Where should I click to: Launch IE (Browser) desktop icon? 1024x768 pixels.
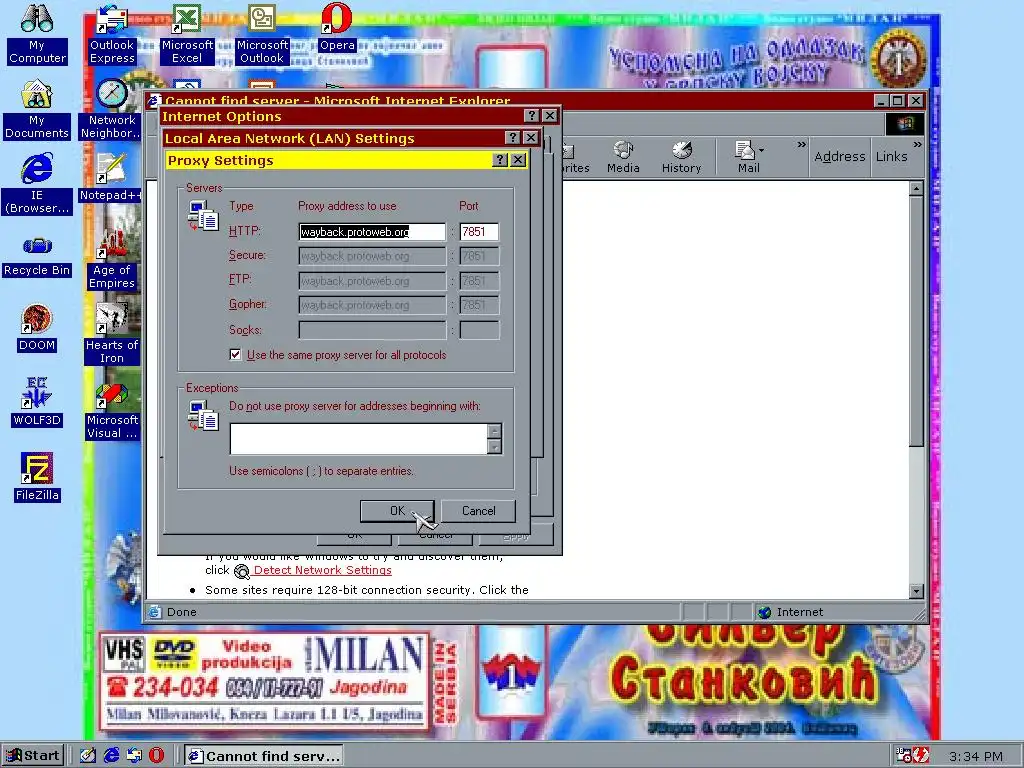[x=37, y=184]
